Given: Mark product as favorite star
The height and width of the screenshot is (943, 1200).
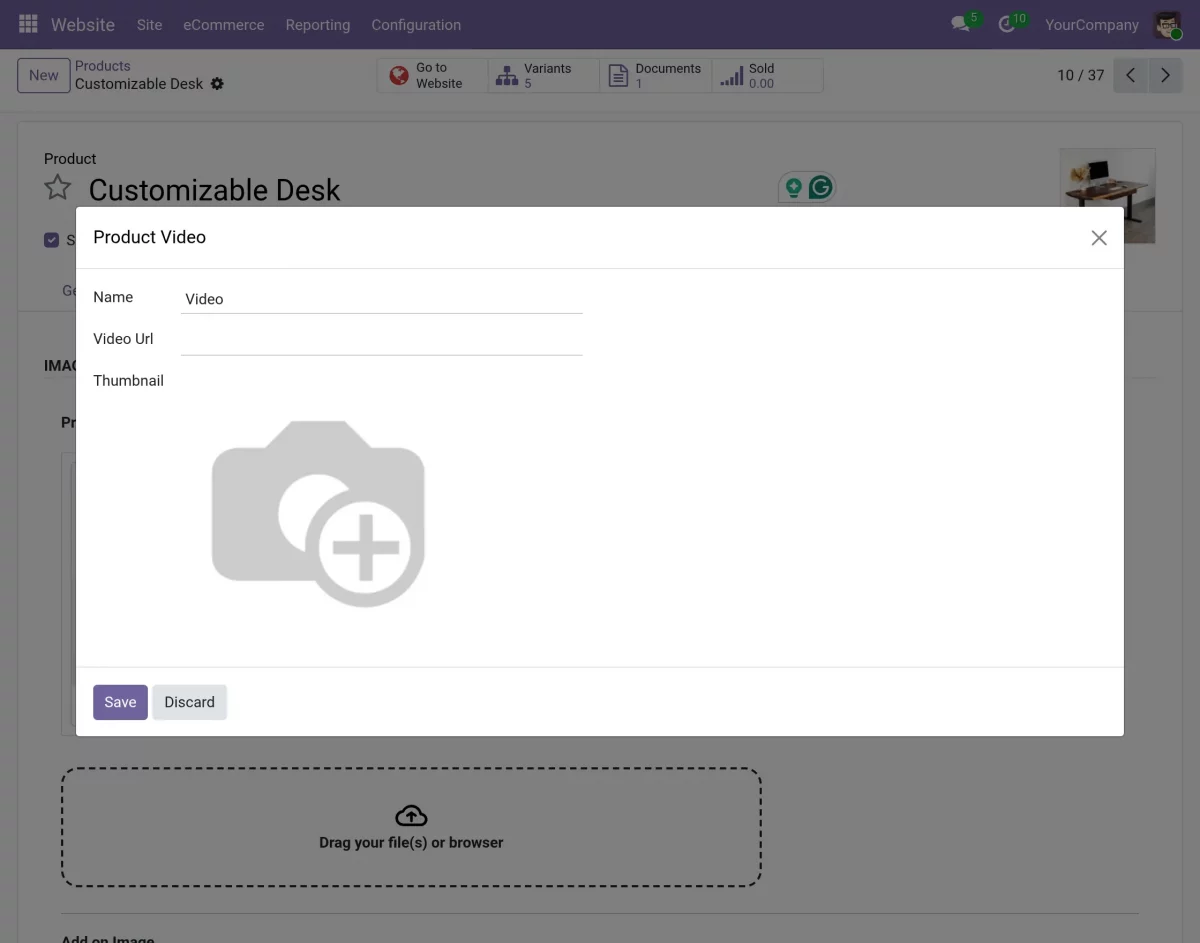Looking at the screenshot, I should (58, 188).
